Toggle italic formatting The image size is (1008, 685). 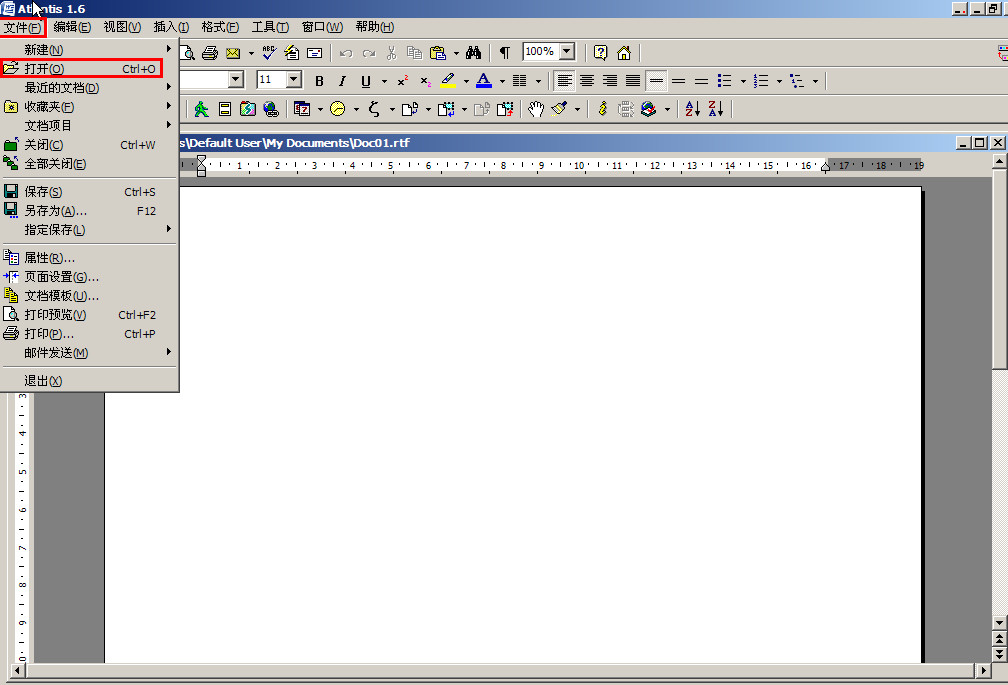coord(342,81)
